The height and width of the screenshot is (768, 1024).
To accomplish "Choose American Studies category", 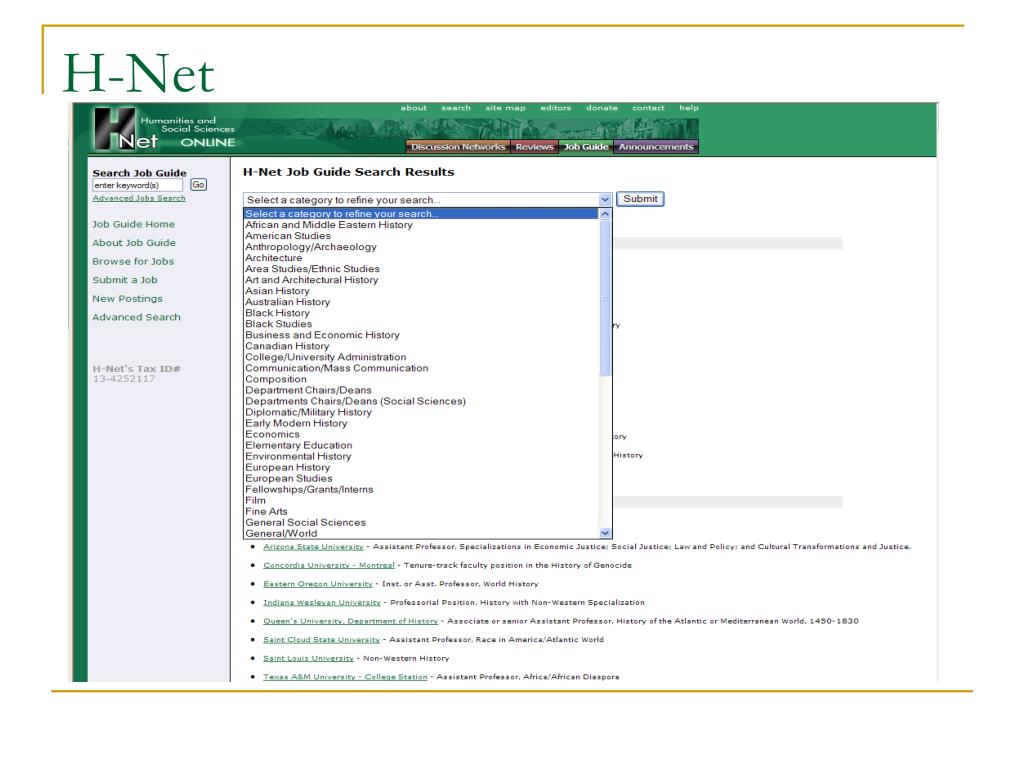I will coord(421,236).
